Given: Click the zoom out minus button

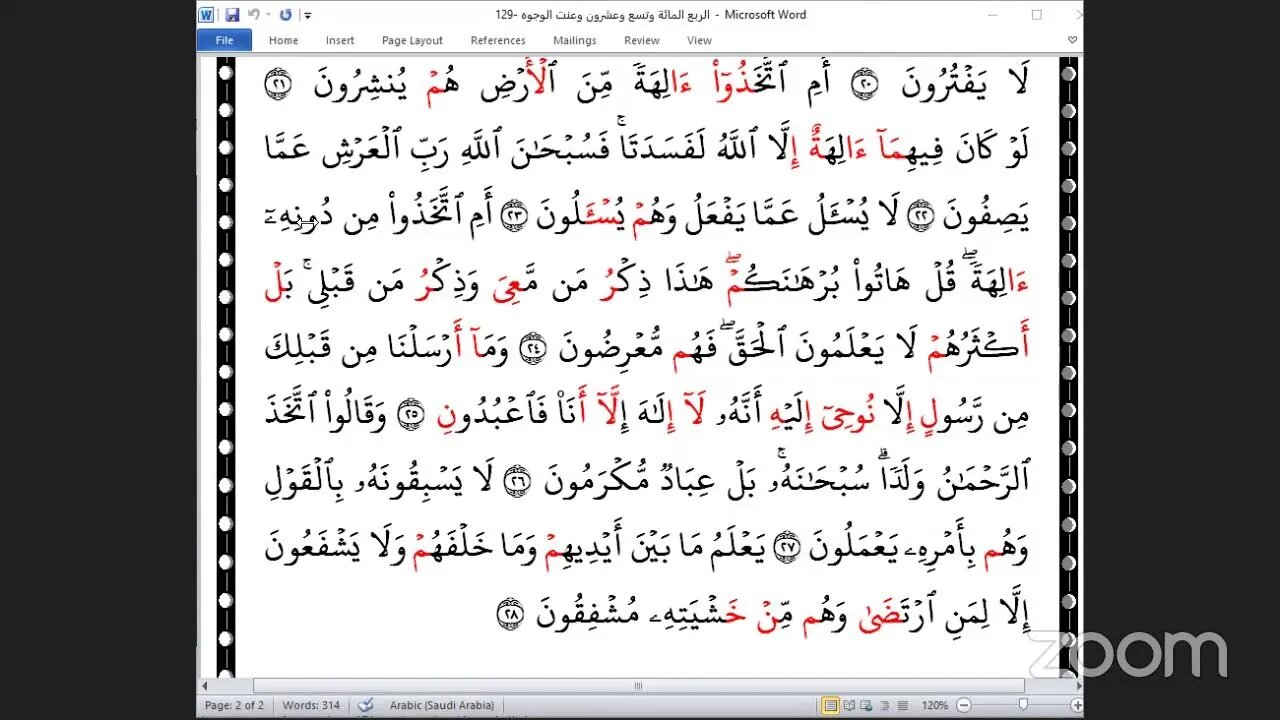Looking at the screenshot, I should click(x=962, y=705).
